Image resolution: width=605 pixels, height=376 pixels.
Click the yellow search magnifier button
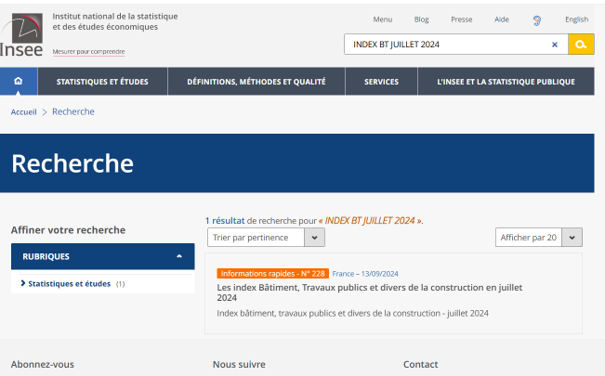581,44
